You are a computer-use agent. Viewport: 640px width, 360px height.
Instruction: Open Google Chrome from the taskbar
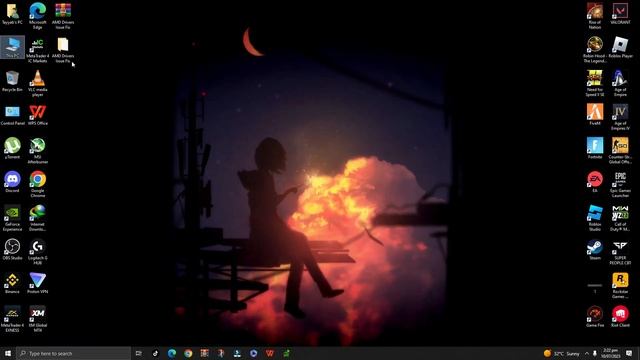click(x=188, y=353)
